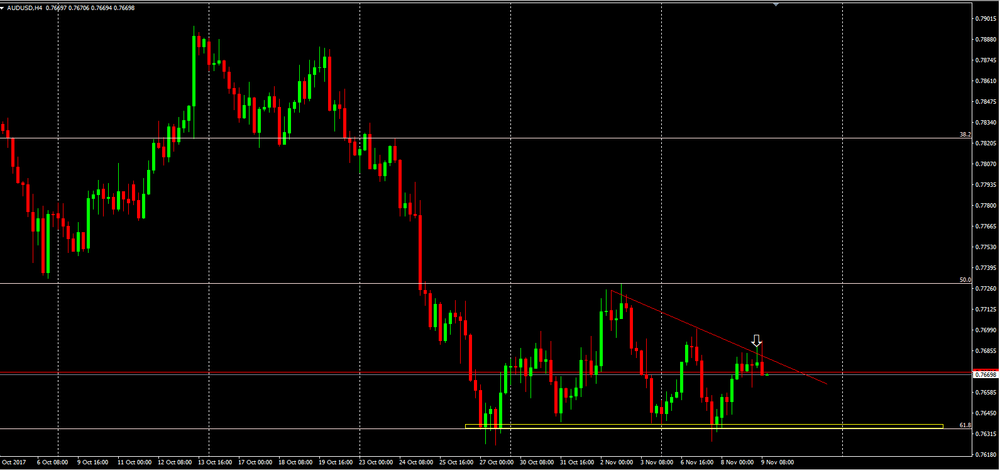Image resolution: width=1000 pixels, height=470 pixels.
Task: Click the 0.78205 price scale value
Action: (x=987, y=143)
